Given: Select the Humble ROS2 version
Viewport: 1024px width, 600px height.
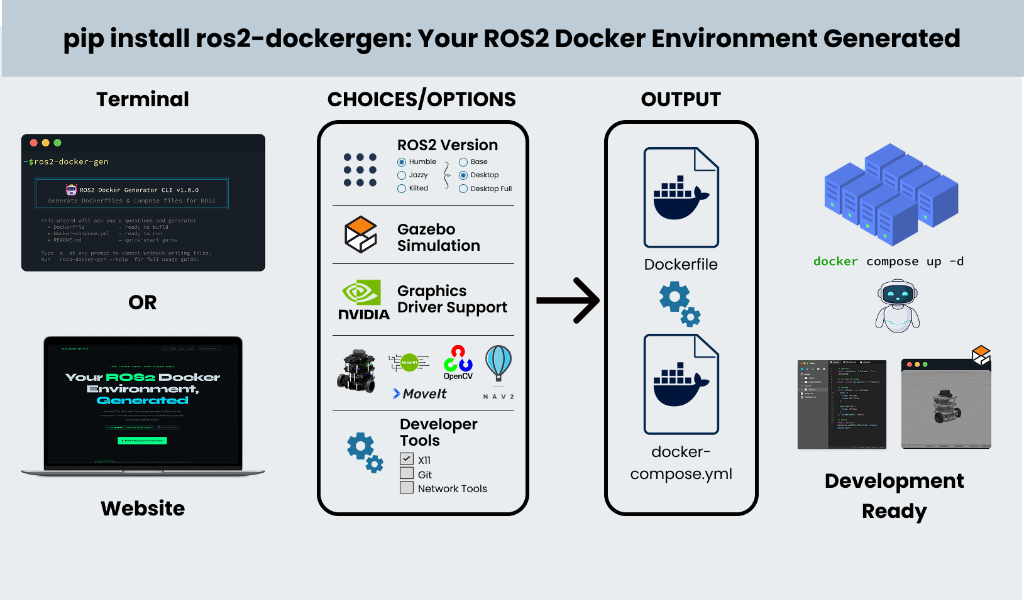Looking at the screenshot, I should tap(400, 161).
